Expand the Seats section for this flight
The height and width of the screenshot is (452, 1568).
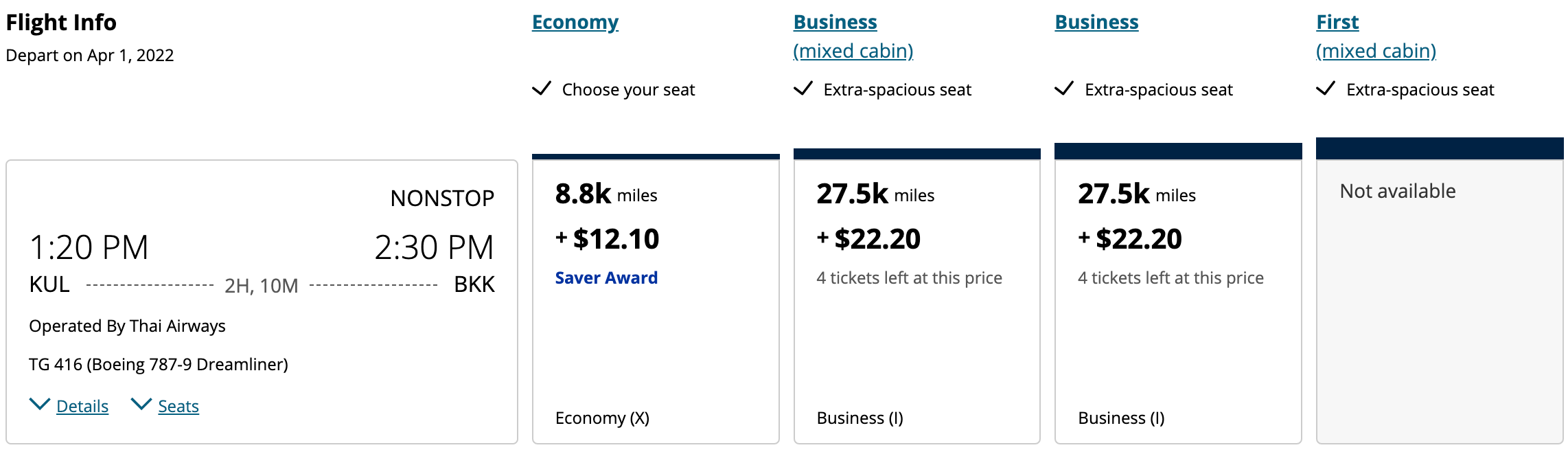click(x=179, y=406)
